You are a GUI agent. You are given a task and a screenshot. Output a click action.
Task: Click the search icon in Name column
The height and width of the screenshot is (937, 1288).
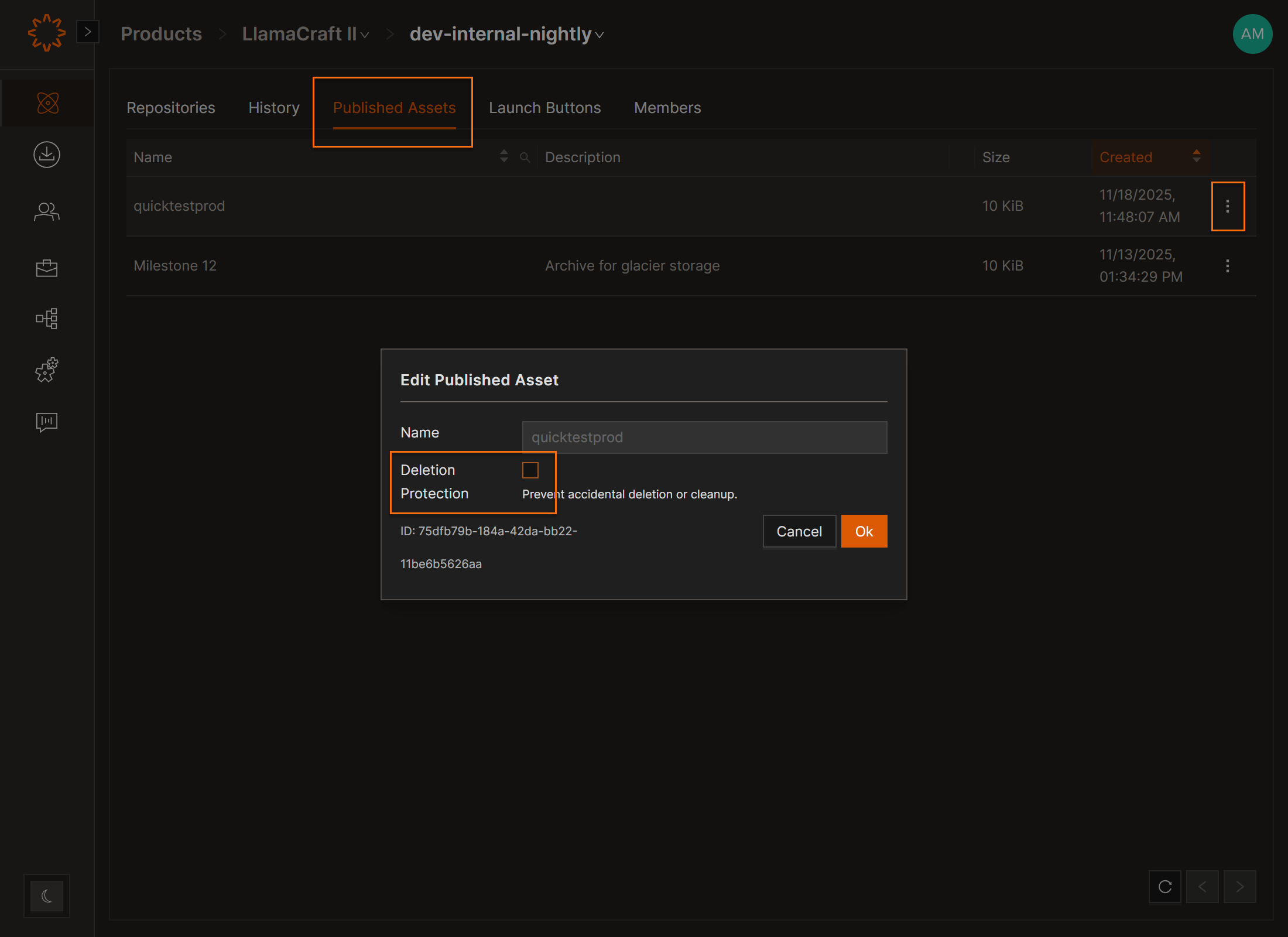[525, 157]
